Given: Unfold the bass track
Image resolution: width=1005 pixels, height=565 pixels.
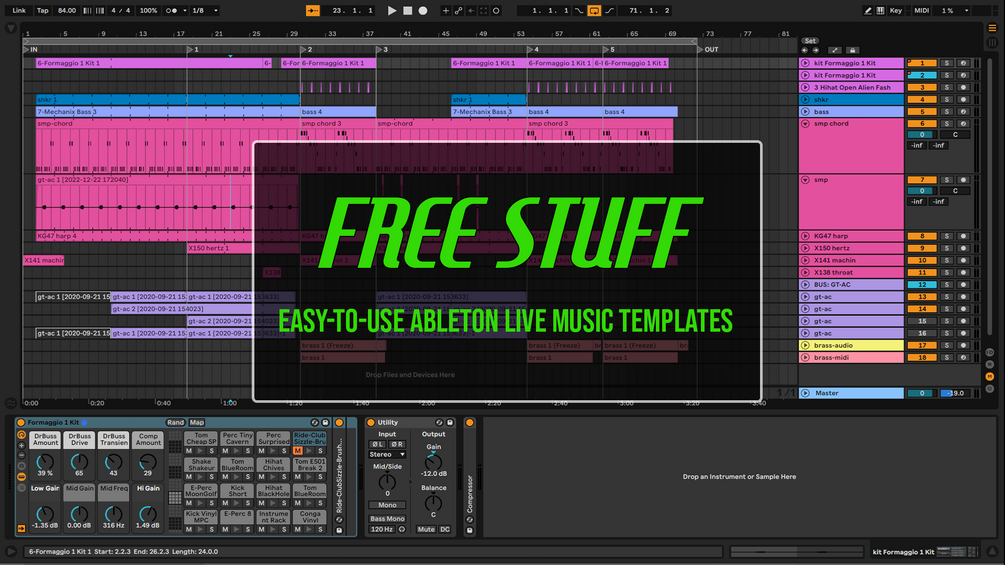Looking at the screenshot, I should [x=805, y=111].
